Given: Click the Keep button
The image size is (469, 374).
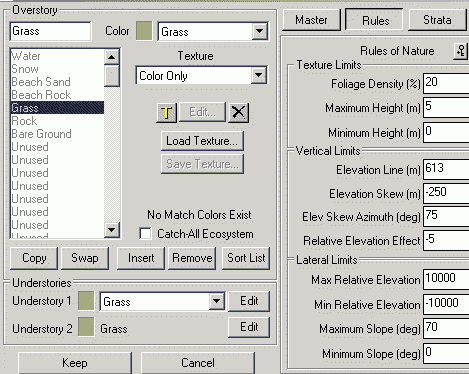Looking at the screenshot, I should (75, 363).
